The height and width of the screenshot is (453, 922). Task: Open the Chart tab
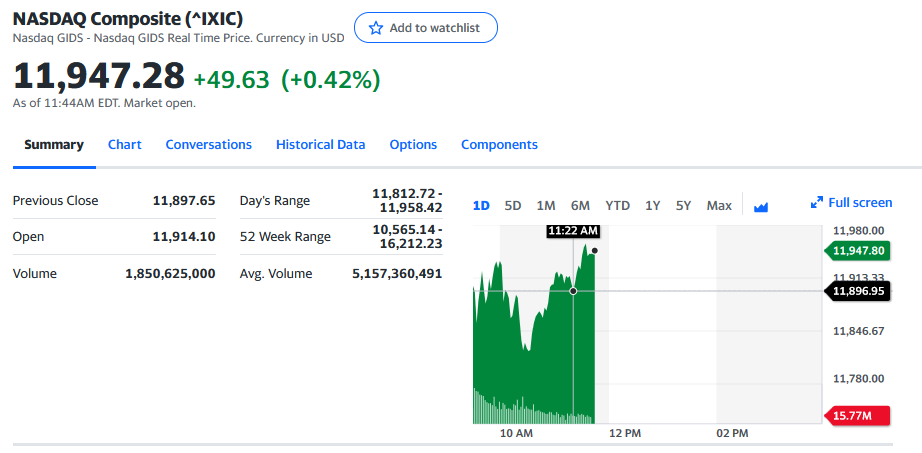pos(125,145)
